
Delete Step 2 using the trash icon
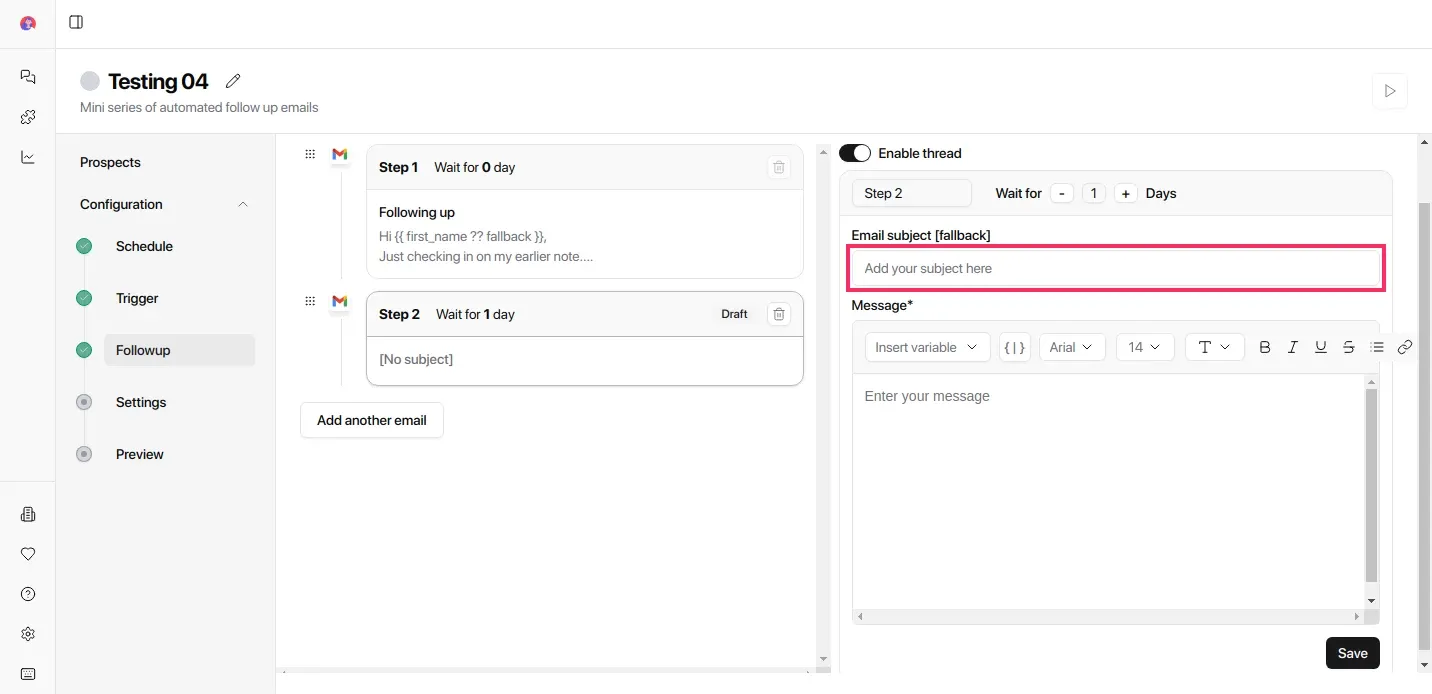pos(779,314)
